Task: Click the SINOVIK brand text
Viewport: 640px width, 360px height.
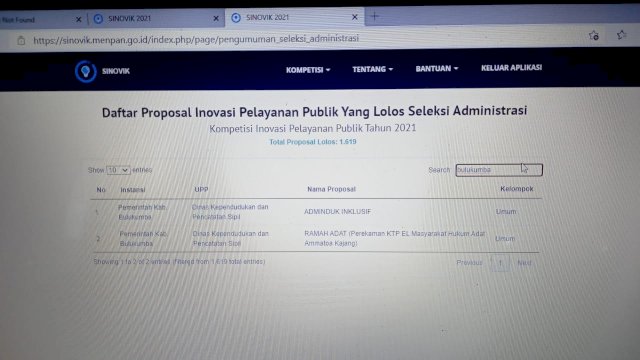Action: pos(116,71)
